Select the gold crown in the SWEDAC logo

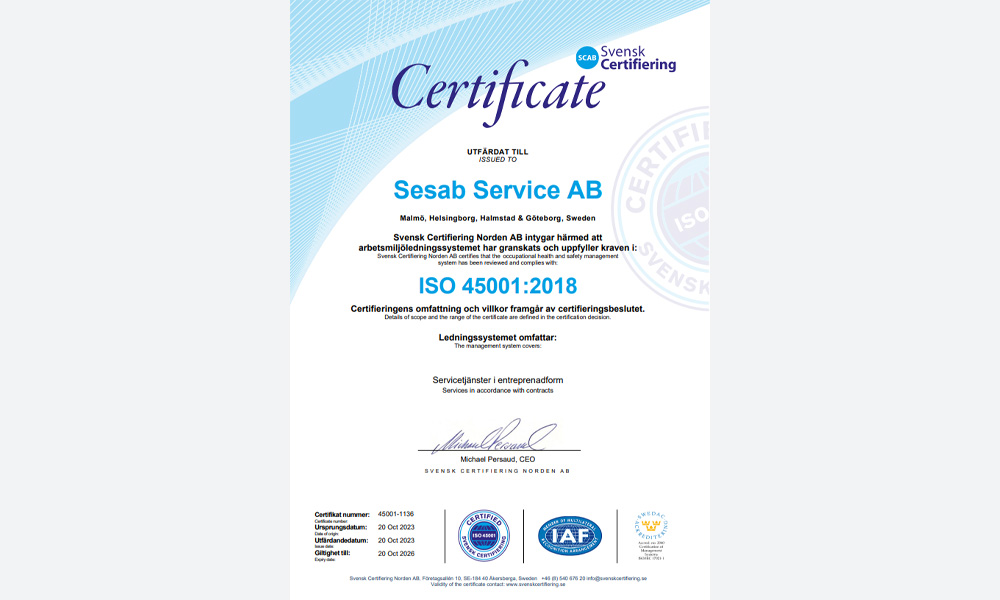[x=651, y=525]
